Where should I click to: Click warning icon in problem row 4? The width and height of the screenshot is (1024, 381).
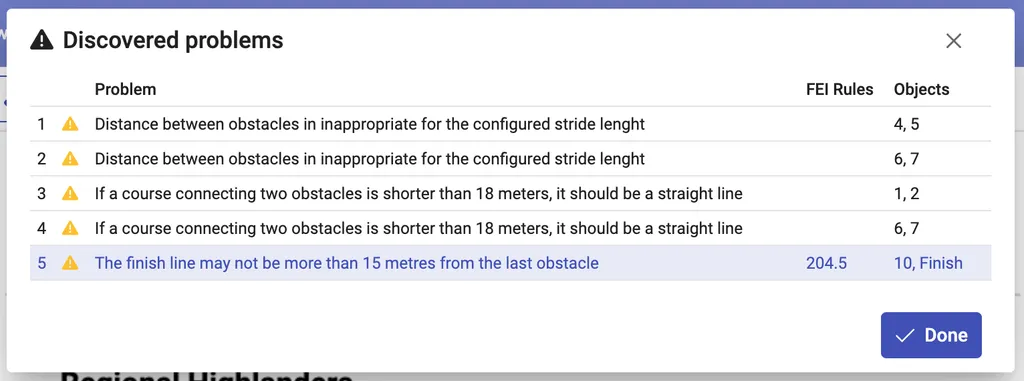coord(70,228)
